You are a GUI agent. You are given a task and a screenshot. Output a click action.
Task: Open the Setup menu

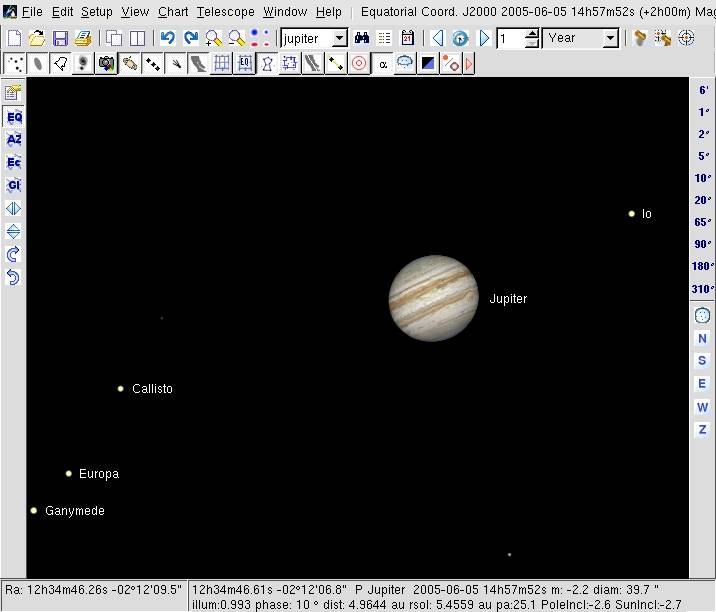tap(96, 12)
